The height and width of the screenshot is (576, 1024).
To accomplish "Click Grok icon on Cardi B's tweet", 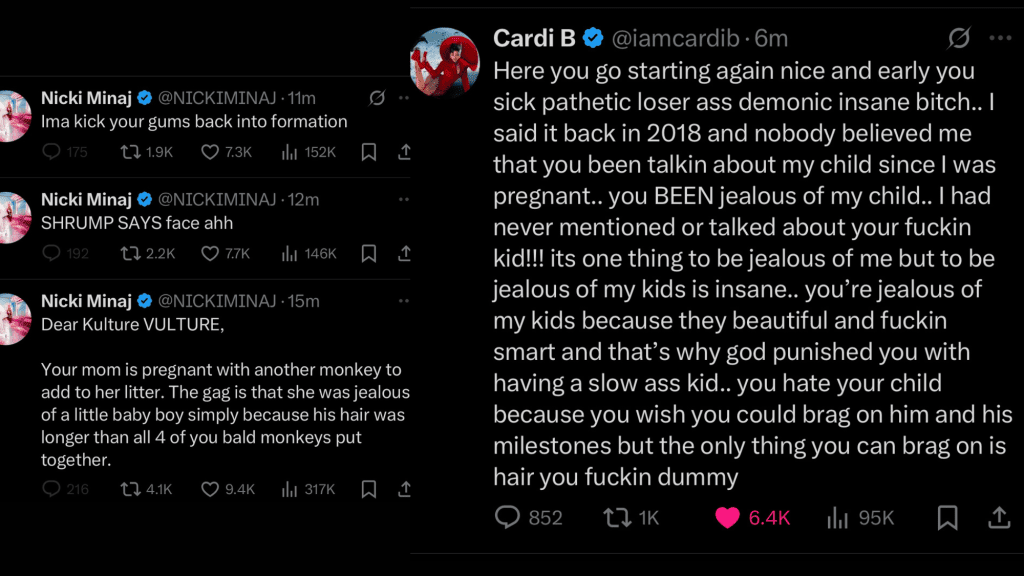I will [958, 39].
